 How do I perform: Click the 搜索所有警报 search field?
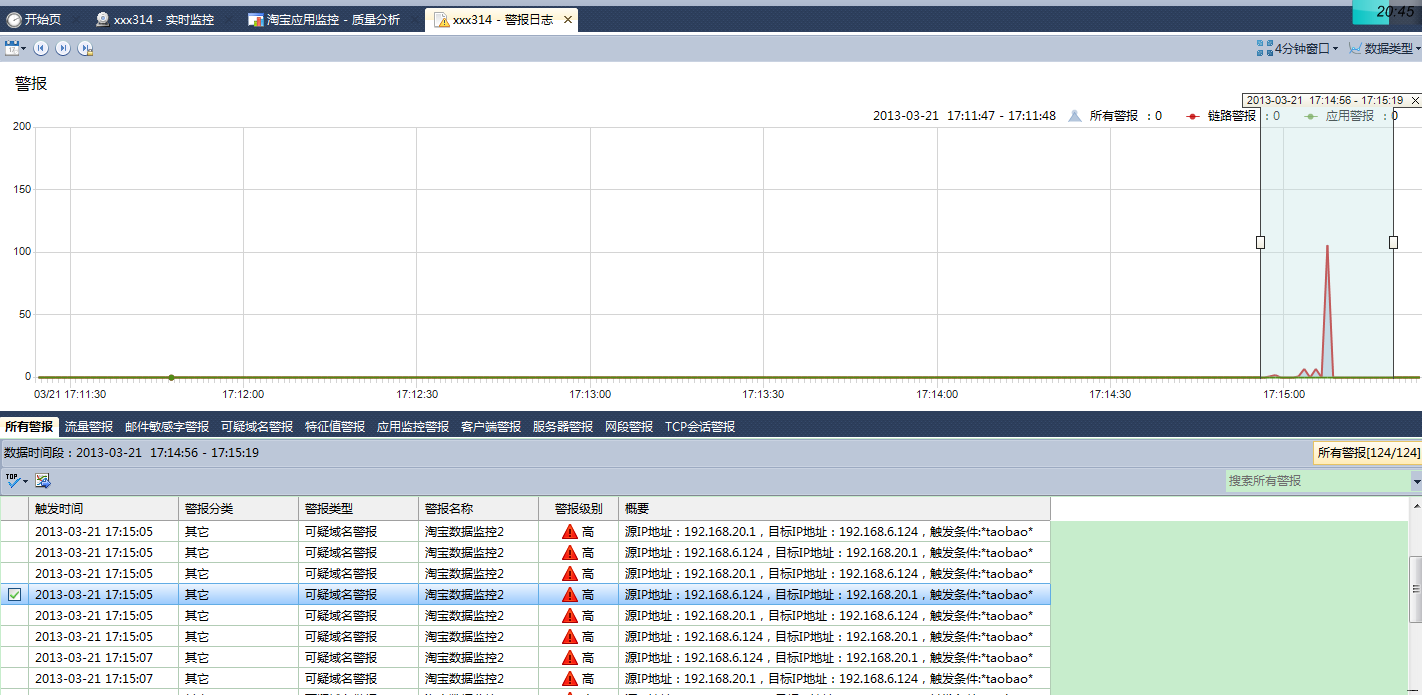1318,481
